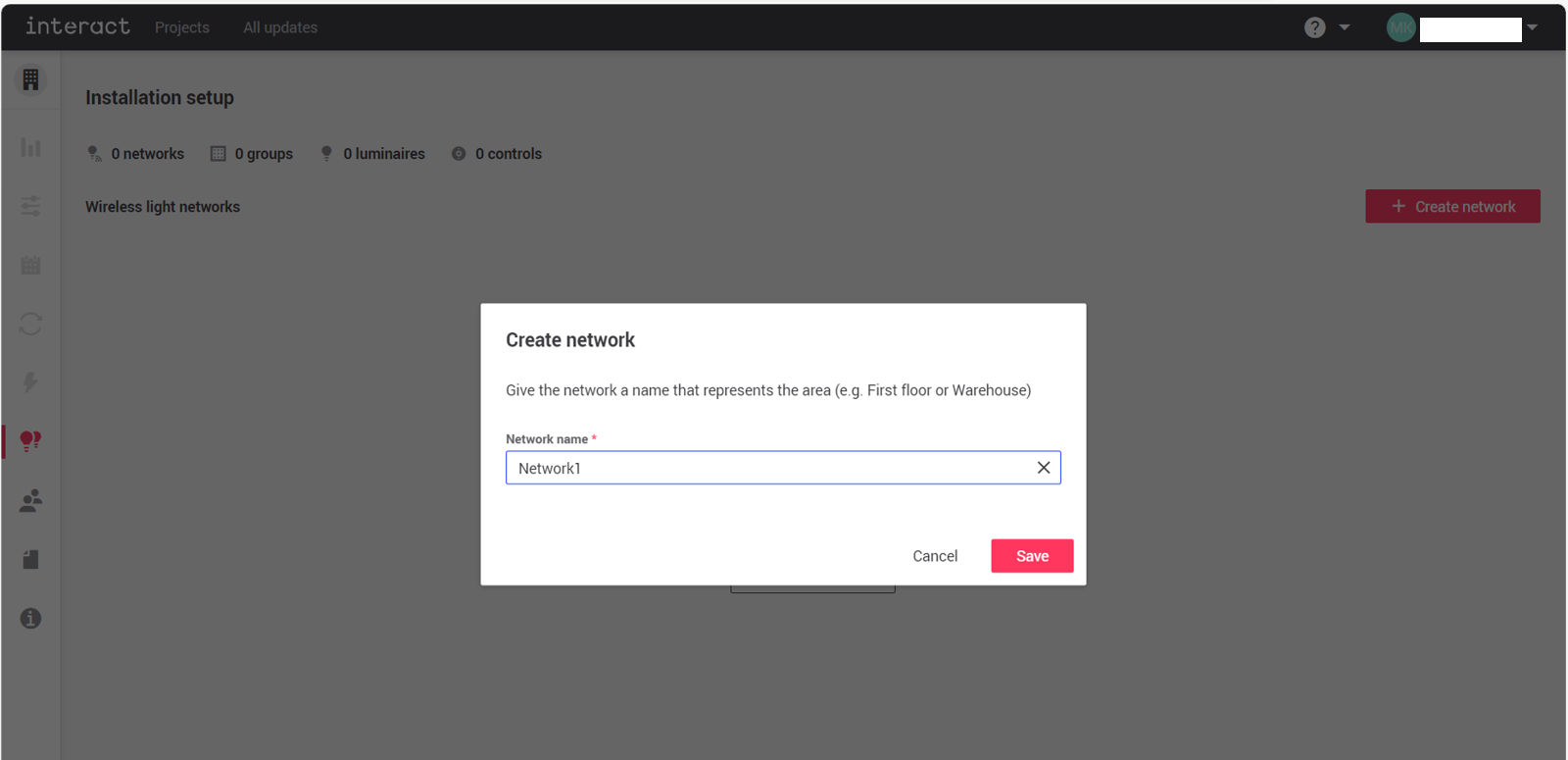Click the luminaires bulb icon

pyautogui.click(x=327, y=154)
